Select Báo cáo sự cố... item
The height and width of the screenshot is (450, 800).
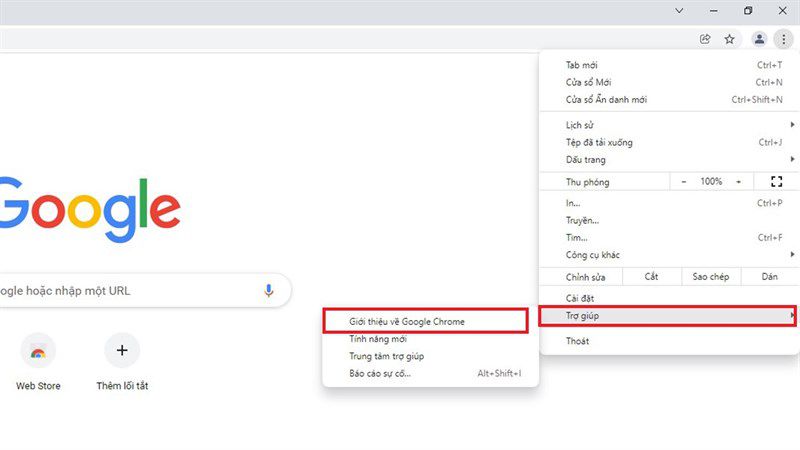431,373
